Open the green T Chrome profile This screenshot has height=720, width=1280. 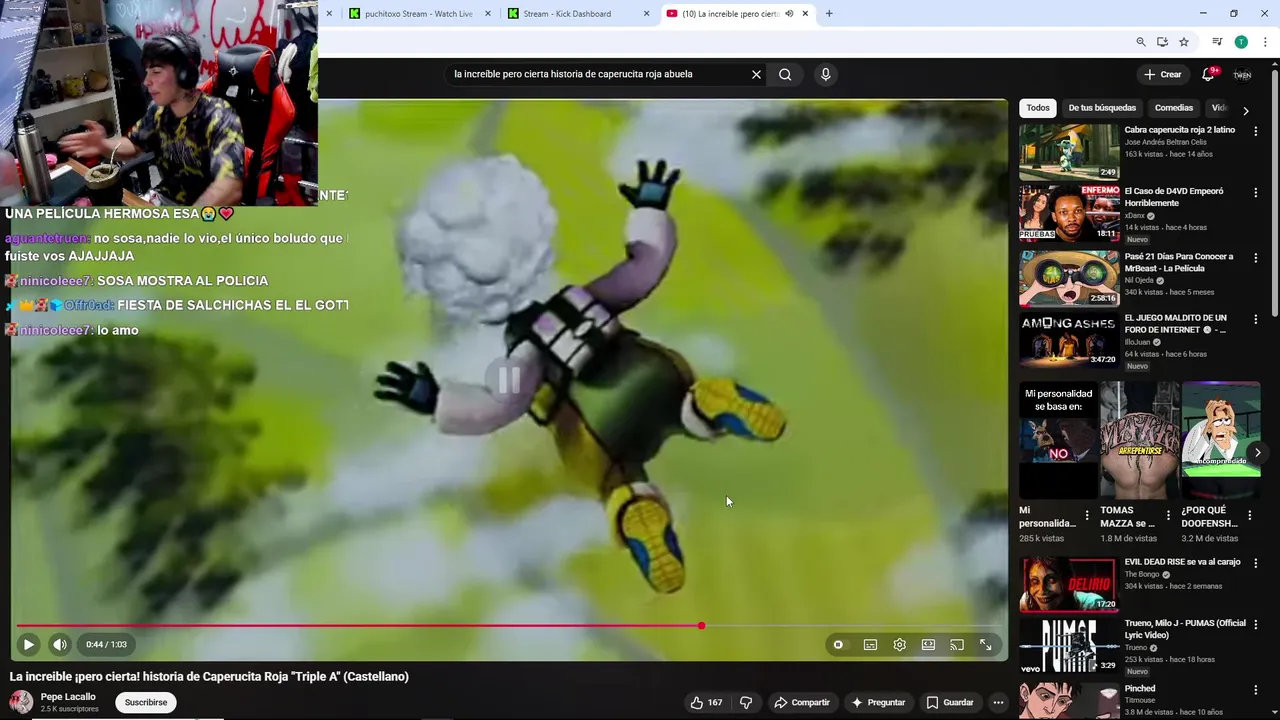[1241, 42]
